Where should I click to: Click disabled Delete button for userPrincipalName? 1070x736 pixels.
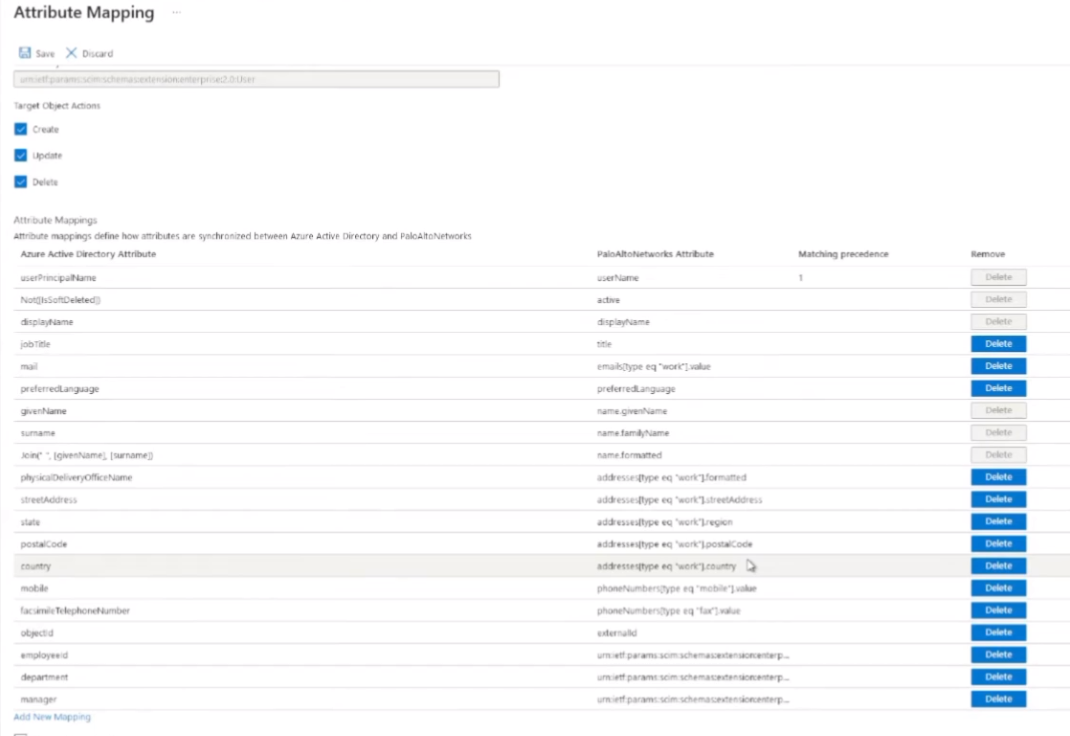click(x=998, y=277)
